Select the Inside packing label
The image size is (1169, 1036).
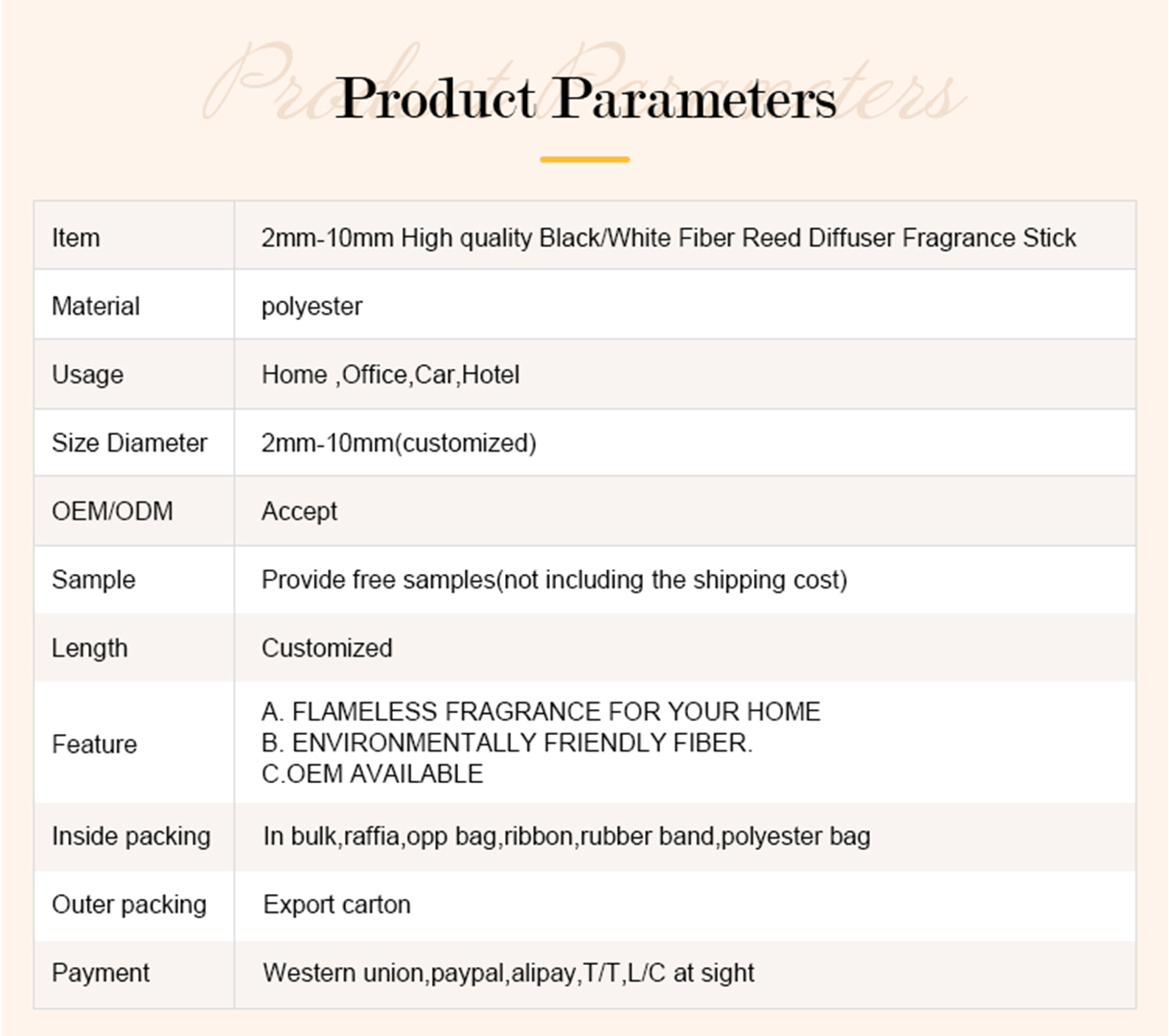131,836
